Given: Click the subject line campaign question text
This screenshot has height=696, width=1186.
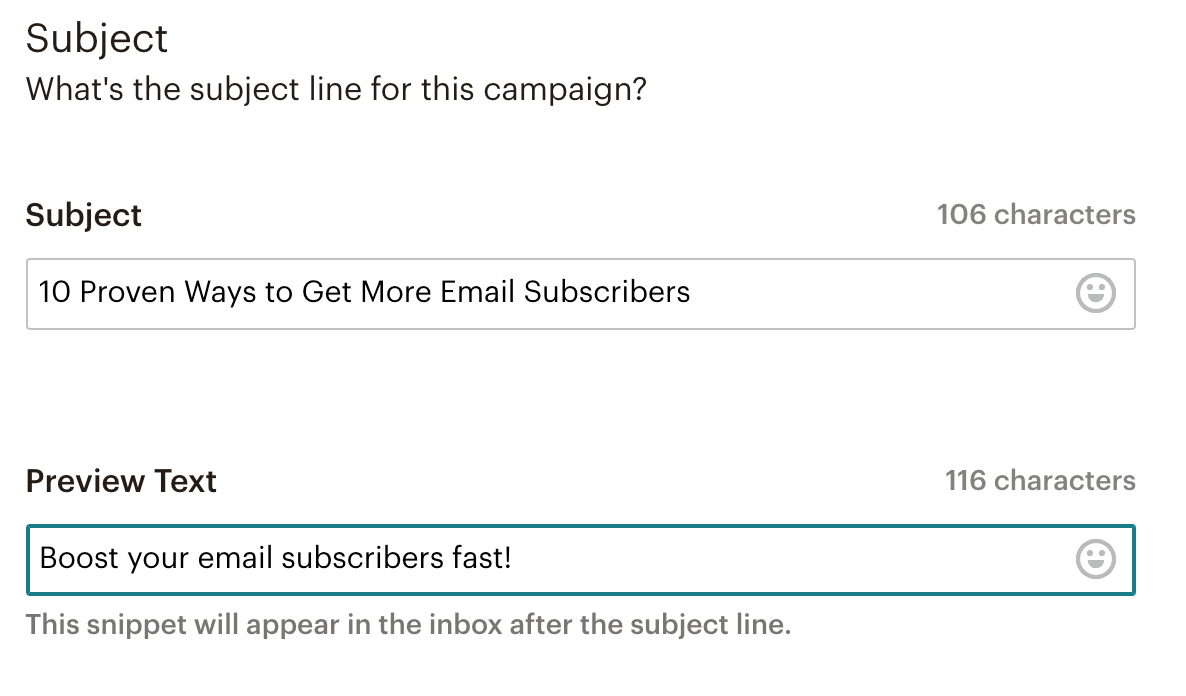Looking at the screenshot, I should point(336,89).
